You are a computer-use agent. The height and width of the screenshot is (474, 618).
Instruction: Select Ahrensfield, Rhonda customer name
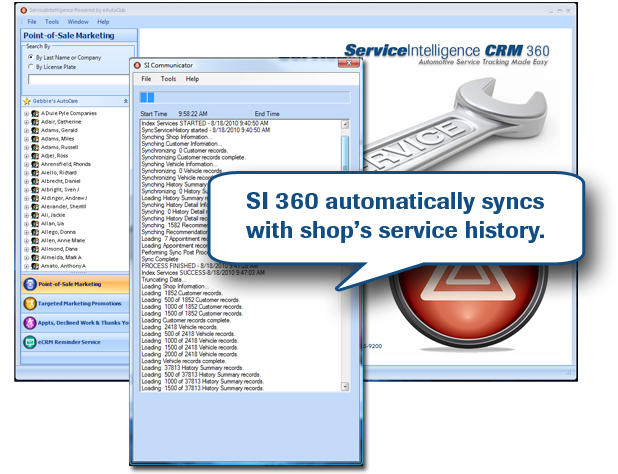coord(66,164)
